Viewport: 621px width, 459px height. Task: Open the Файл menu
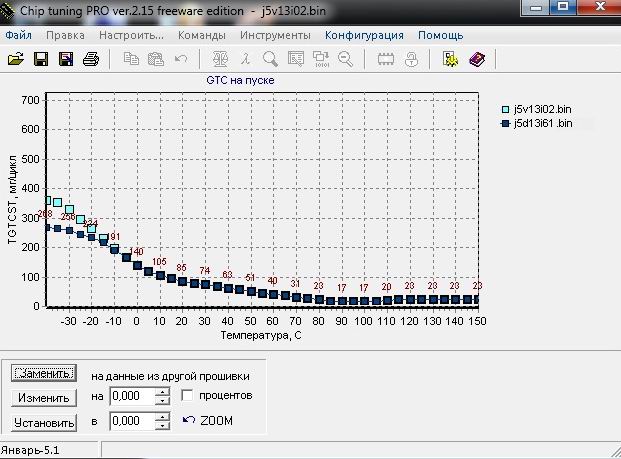point(19,35)
